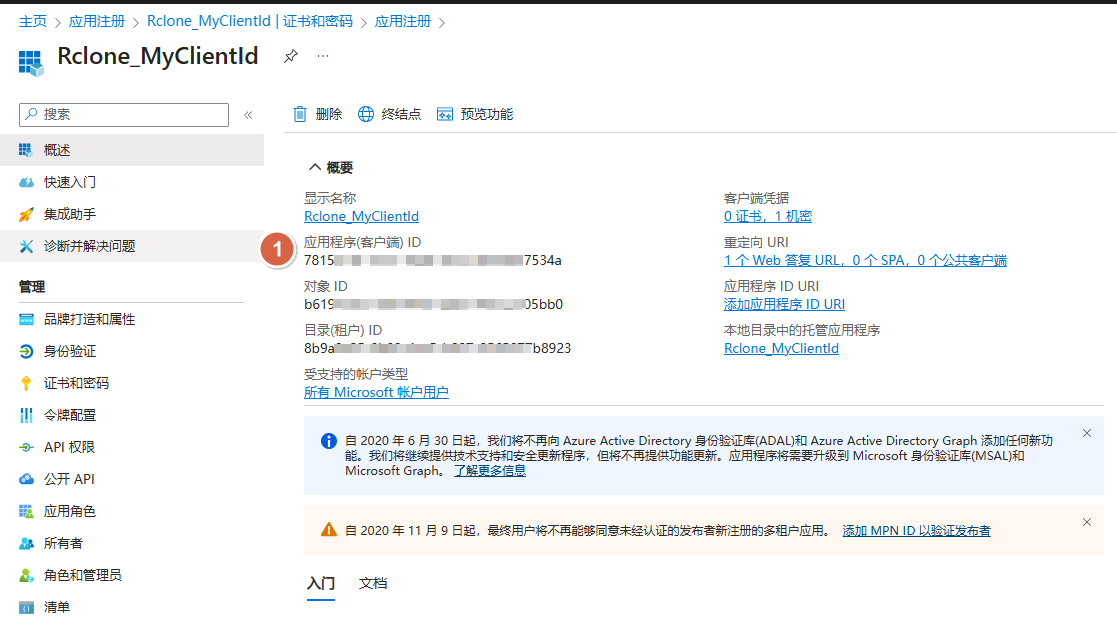Open the 0 证书, 1 机密 link

[x=767, y=216]
